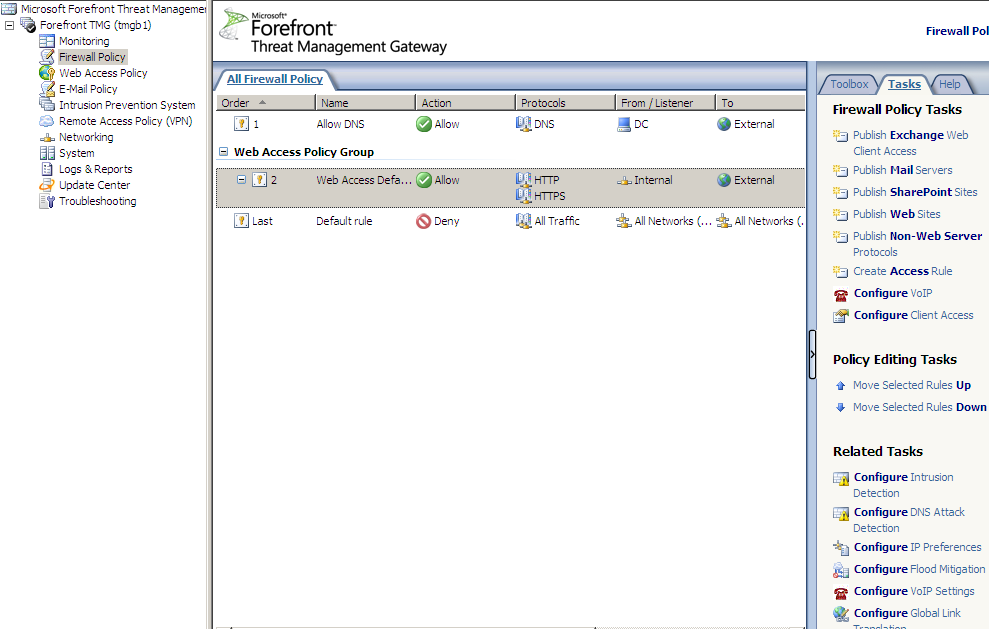Collapse the Forefront TMG (tmgb1) tree node
The image size is (989, 629).
(10, 25)
